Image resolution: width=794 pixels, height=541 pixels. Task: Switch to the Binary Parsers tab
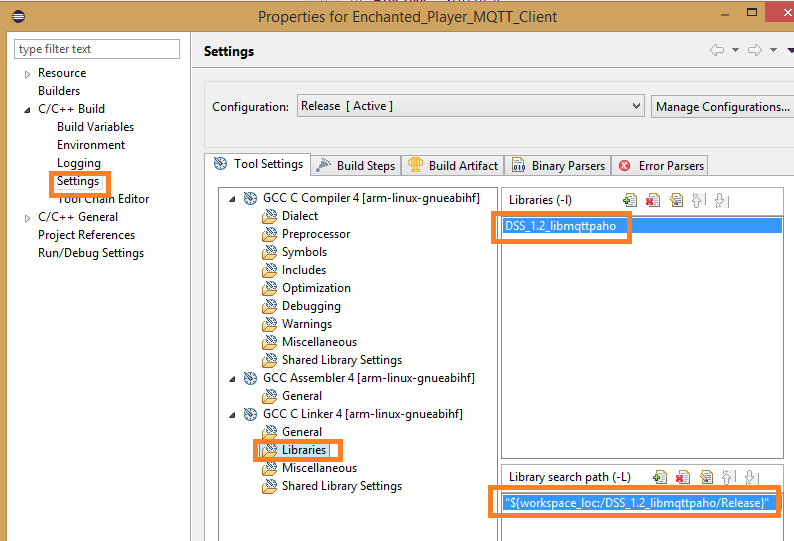click(x=558, y=166)
